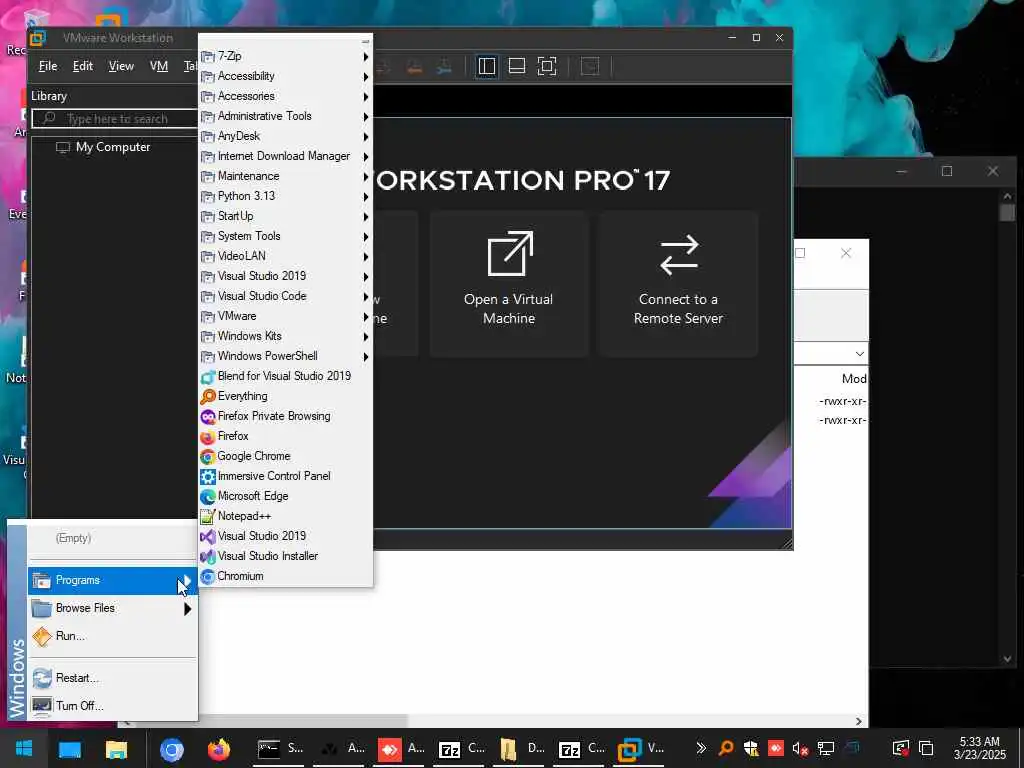The image size is (1024, 768).
Task: Expand the Administrative Tools submenu arrow
Action: (366, 117)
